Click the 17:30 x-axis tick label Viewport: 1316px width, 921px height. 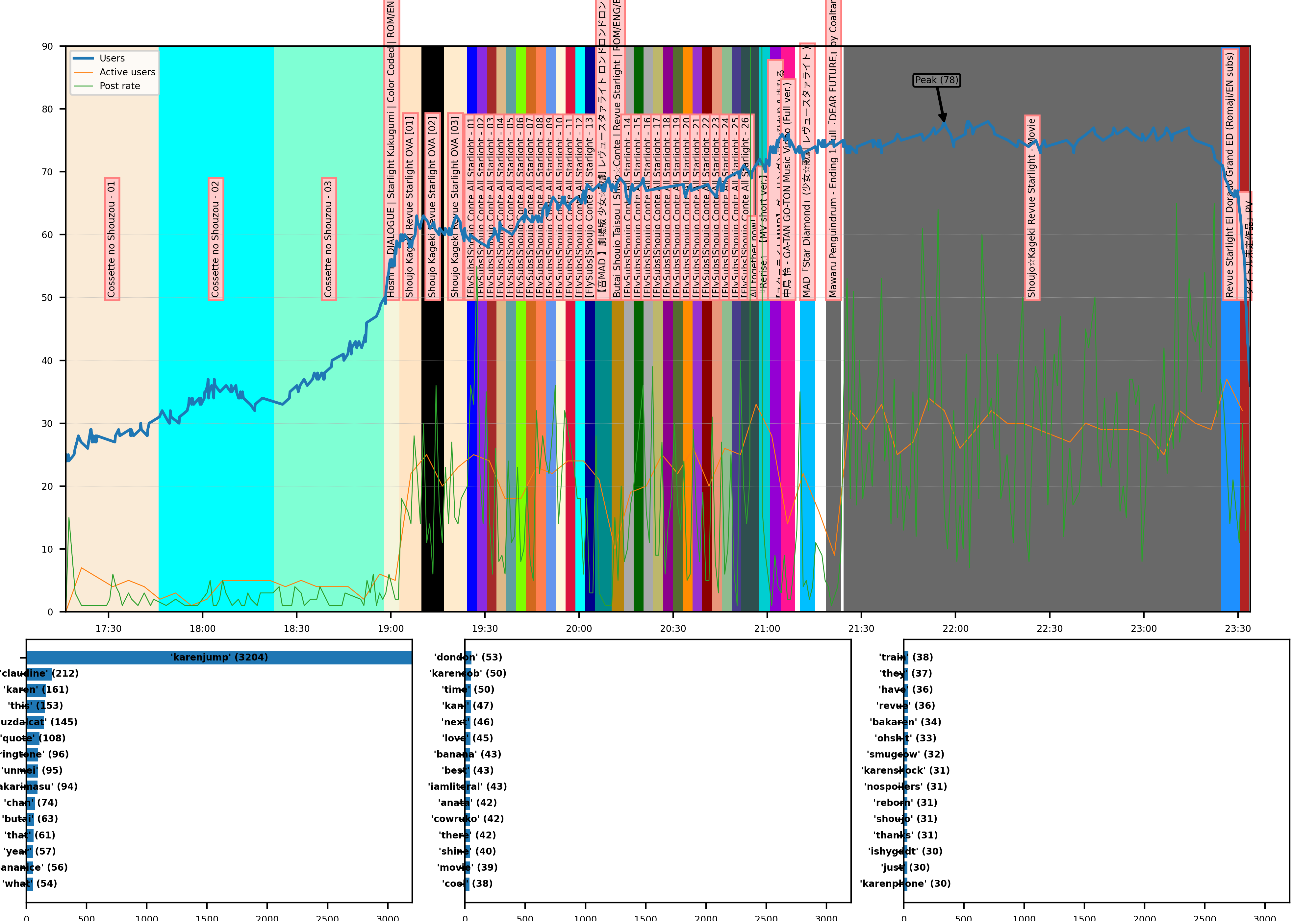tap(108, 629)
